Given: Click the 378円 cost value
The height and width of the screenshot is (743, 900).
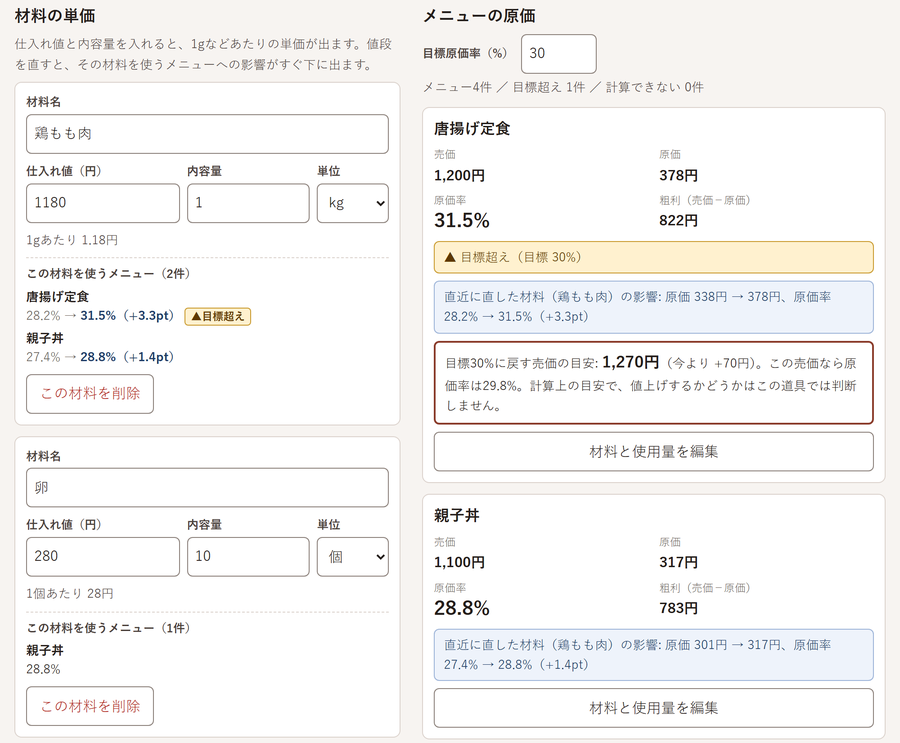Looking at the screenshot, I should click(678, 176).
